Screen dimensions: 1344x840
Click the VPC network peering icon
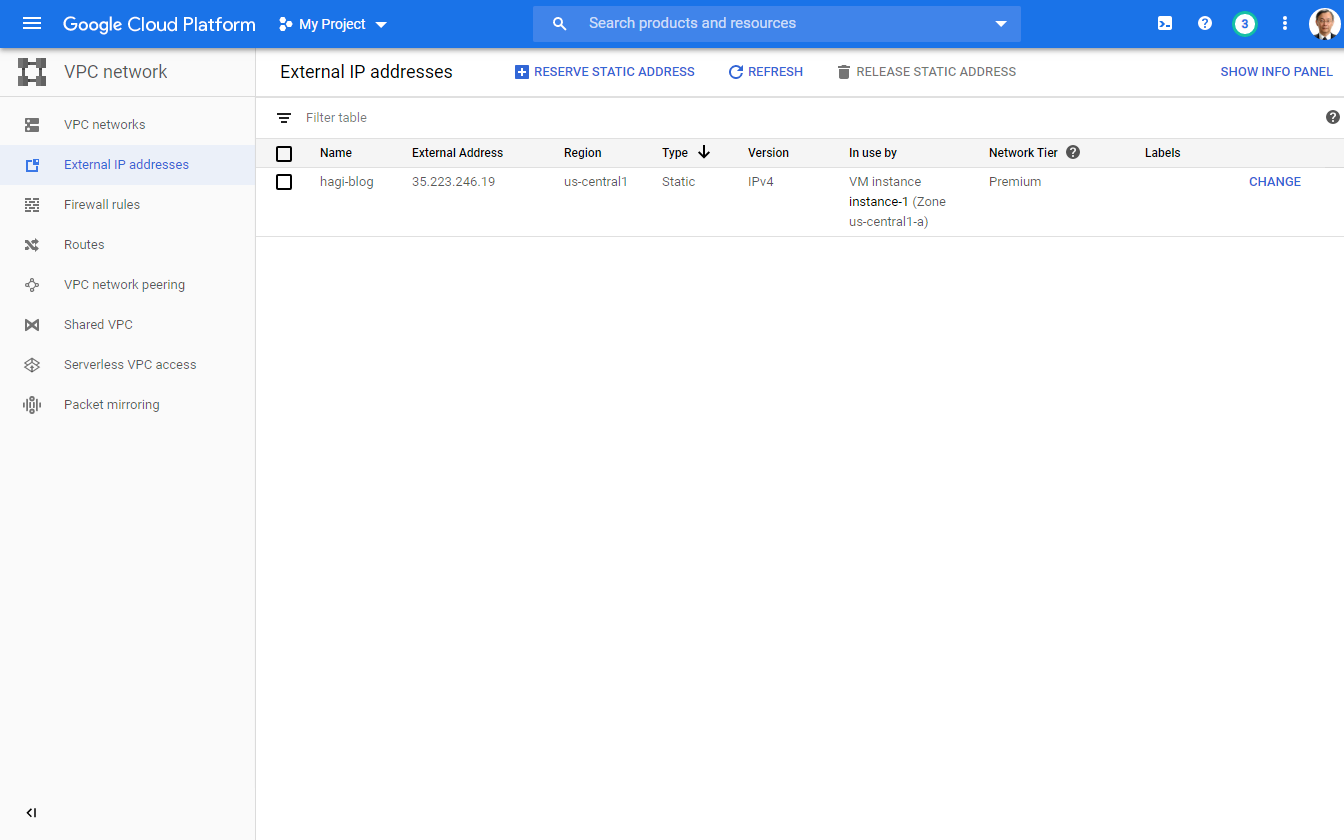tap(32, 285)
